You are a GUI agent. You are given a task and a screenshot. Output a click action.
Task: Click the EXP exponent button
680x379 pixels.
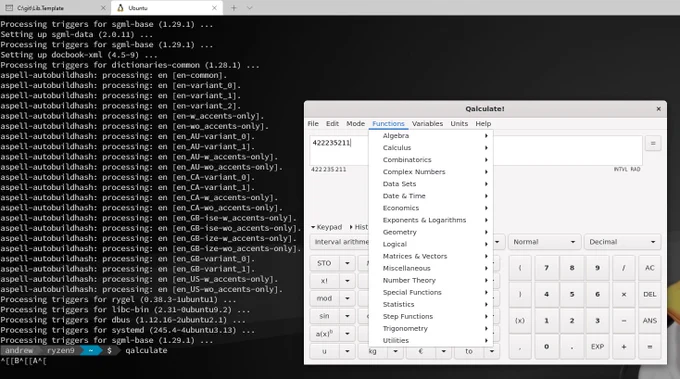(x=597, y=347)
